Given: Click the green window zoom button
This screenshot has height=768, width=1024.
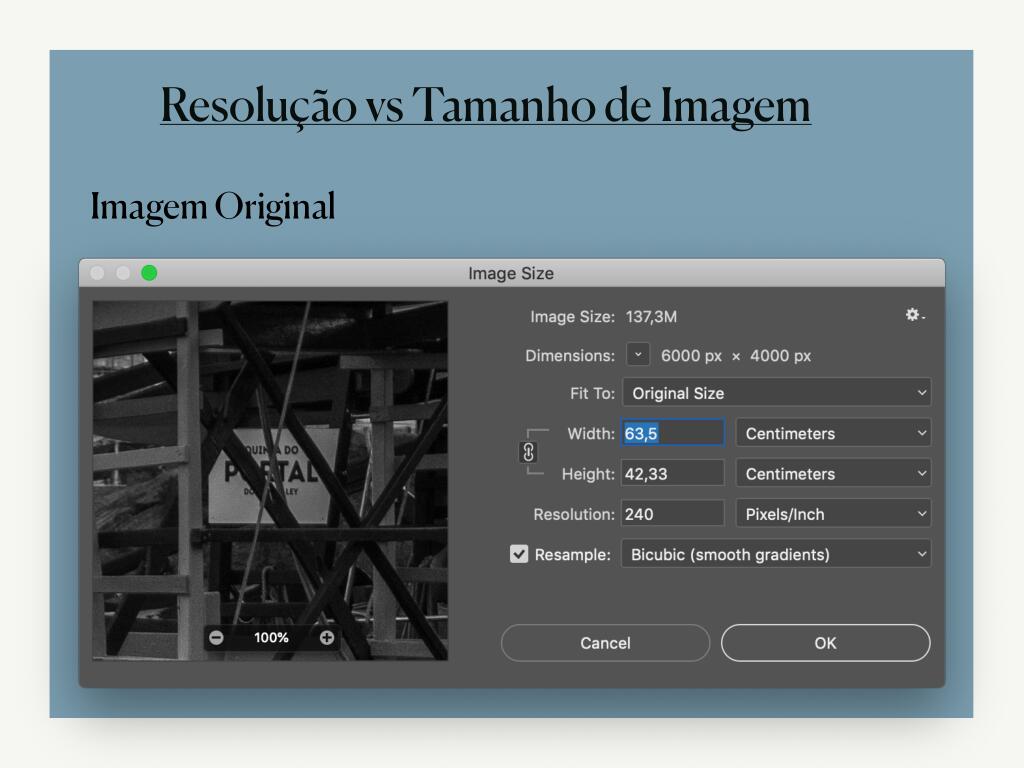Looking at the screenshot, I should (149, 273).
